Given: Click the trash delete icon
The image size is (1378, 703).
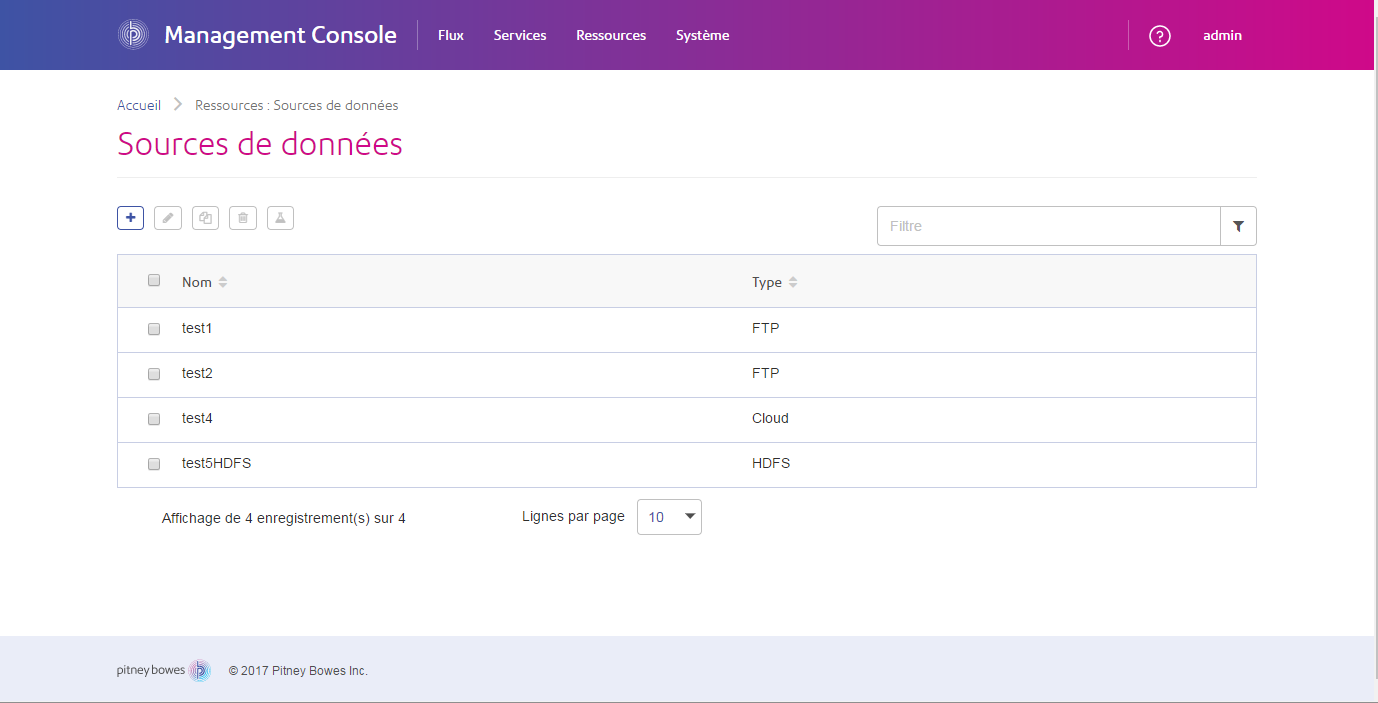Looking at the screenshot, I should (x=243, y=217).
